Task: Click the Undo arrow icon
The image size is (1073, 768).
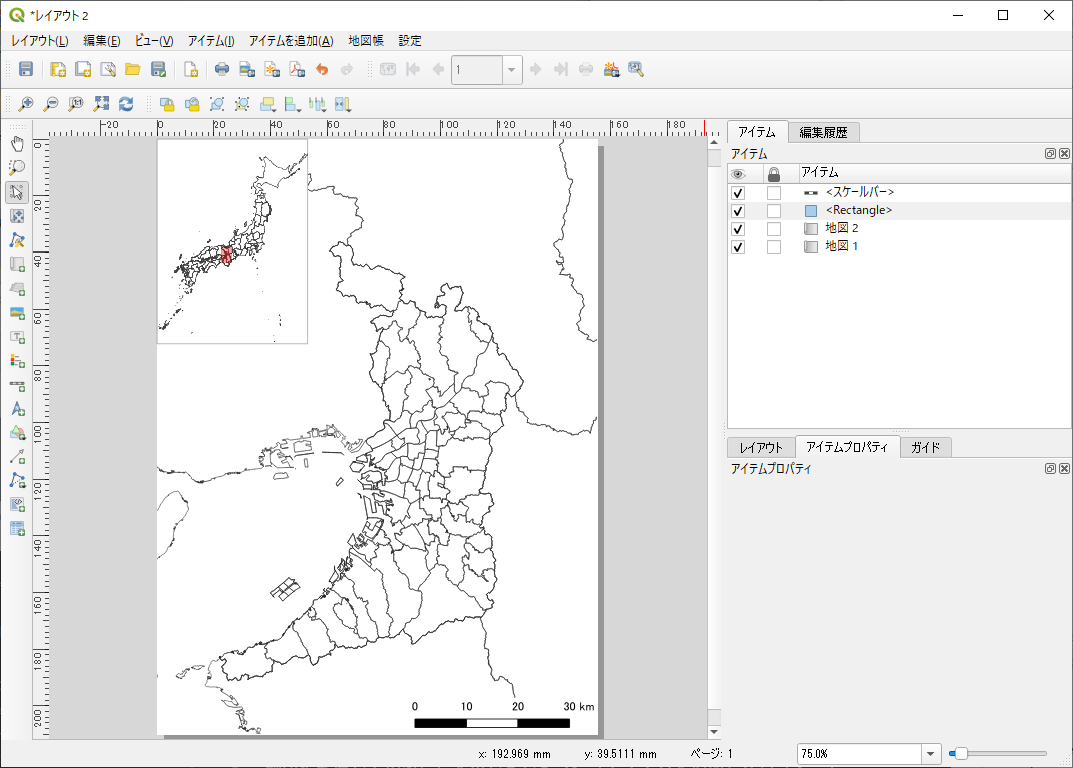Action: point(321,69)
